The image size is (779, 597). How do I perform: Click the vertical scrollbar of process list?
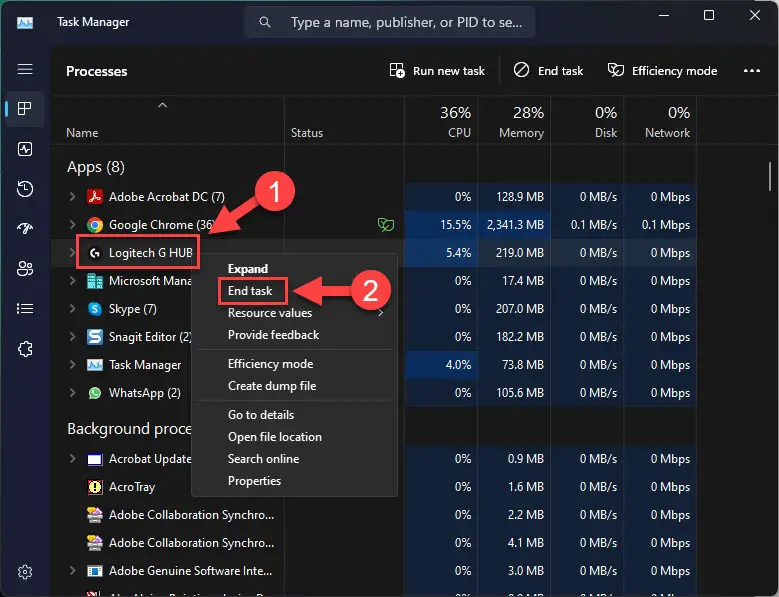(x=770, y=176)
